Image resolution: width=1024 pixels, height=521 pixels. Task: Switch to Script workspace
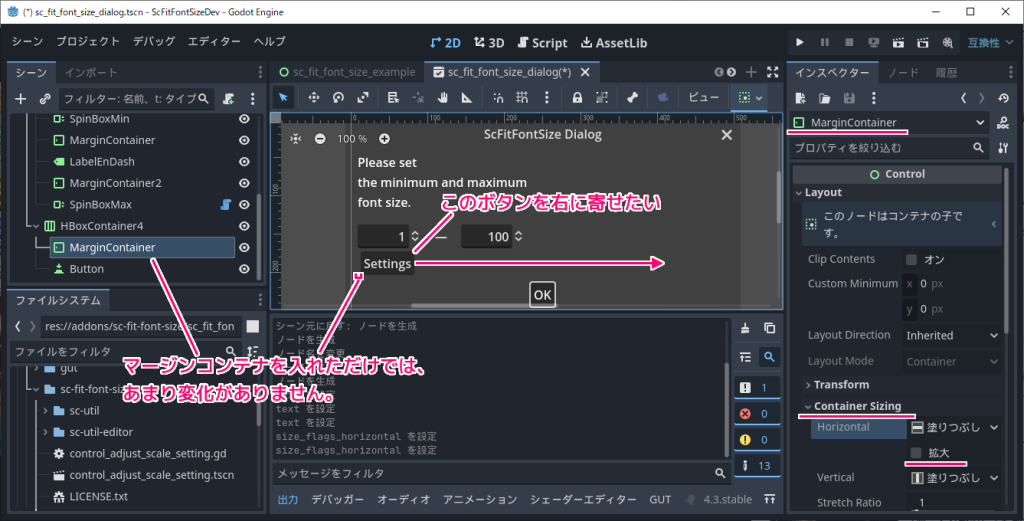coord(543,42)
